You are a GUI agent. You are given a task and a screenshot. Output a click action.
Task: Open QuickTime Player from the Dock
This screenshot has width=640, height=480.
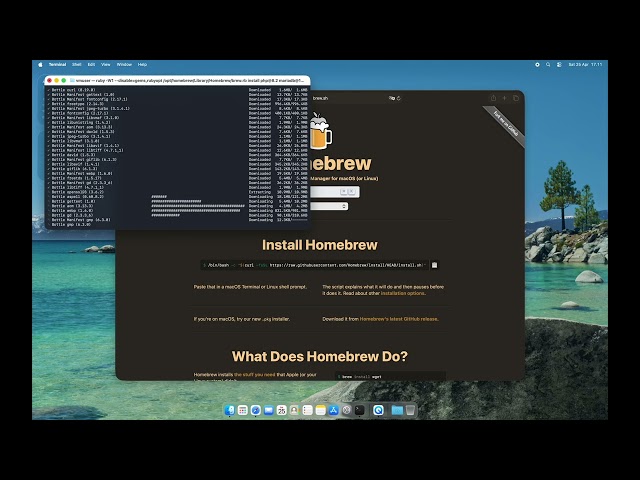pyautogui.click(x=378, y=410)
